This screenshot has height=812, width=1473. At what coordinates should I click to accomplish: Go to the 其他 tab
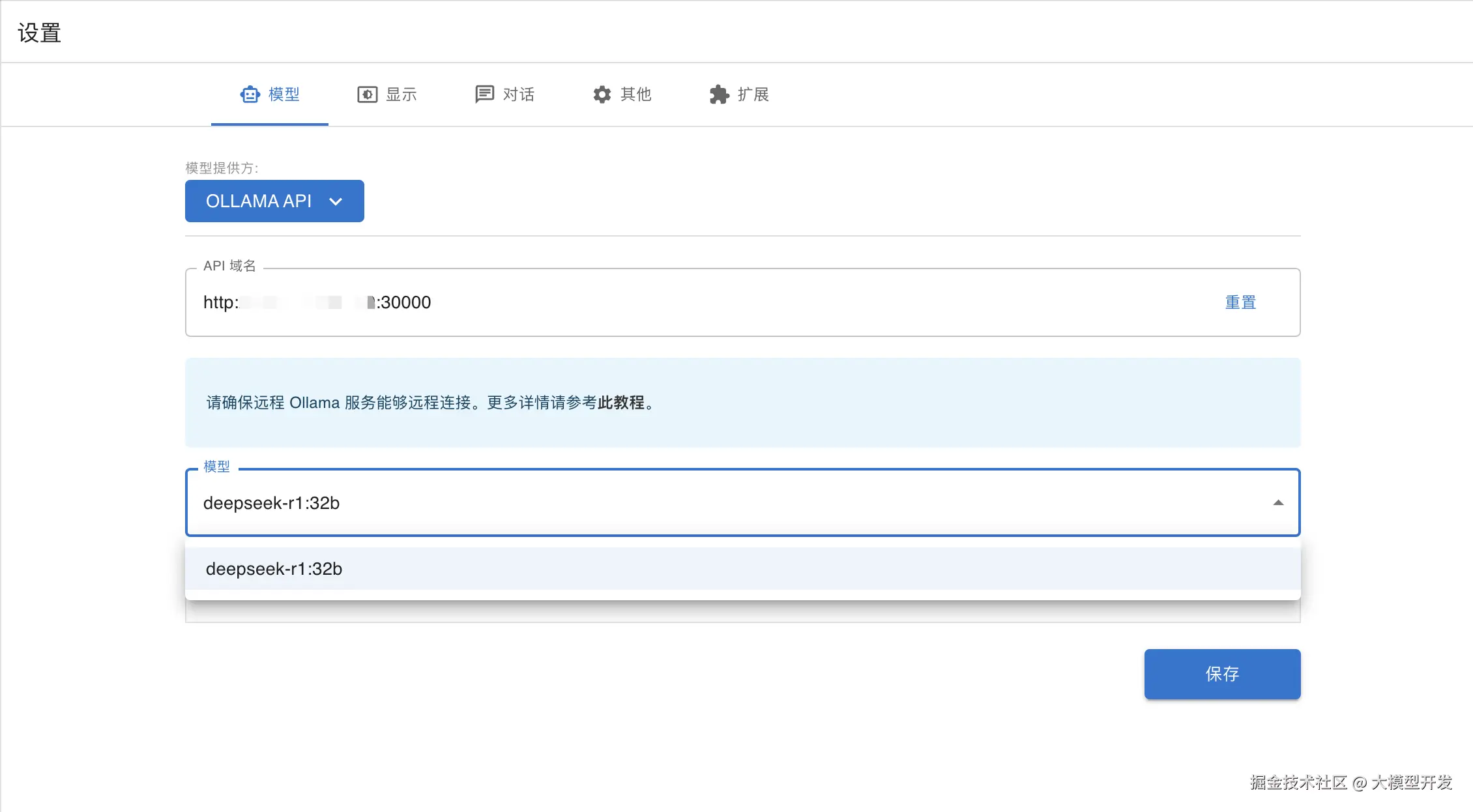coord(636,94)
